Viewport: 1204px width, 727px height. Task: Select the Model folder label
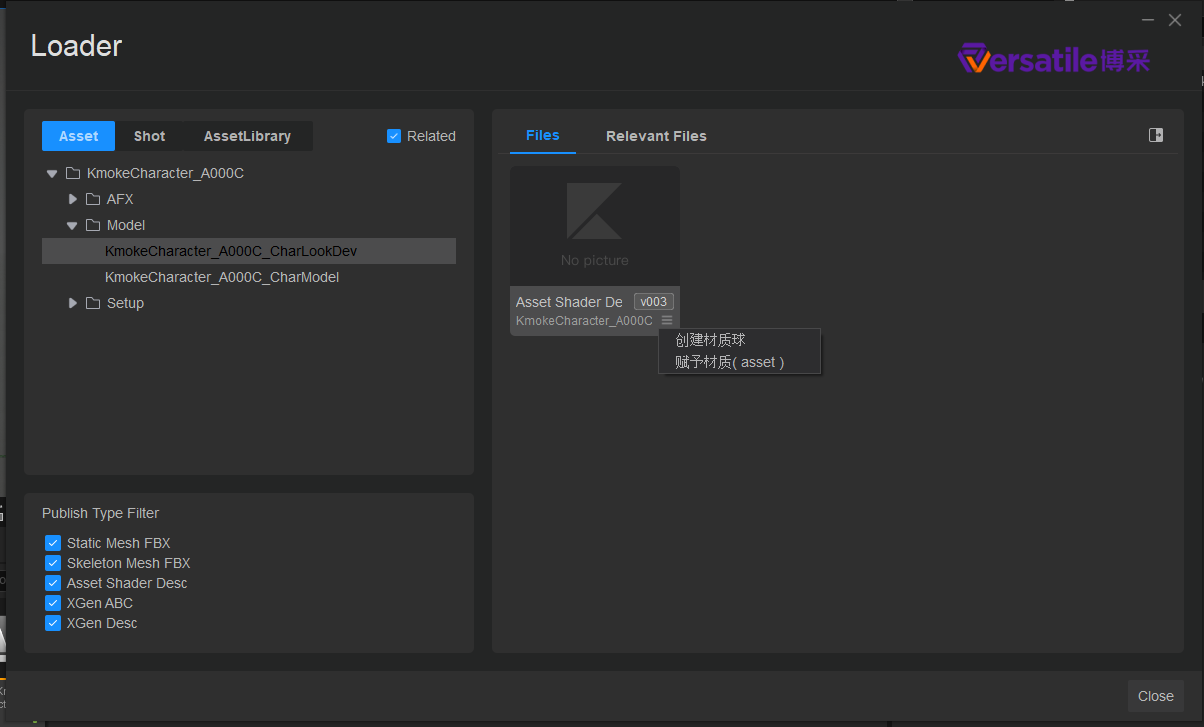(x=126, y=225)
